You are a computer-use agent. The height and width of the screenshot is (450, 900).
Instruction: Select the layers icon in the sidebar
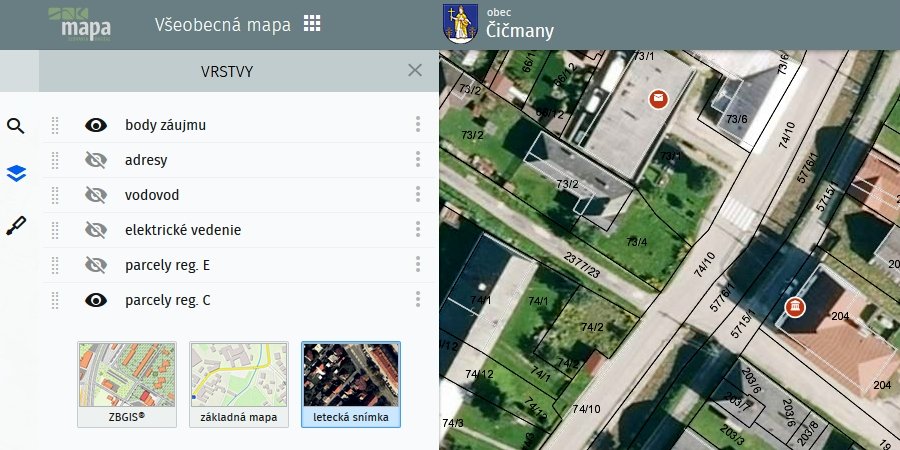click(x=16, y=173)
